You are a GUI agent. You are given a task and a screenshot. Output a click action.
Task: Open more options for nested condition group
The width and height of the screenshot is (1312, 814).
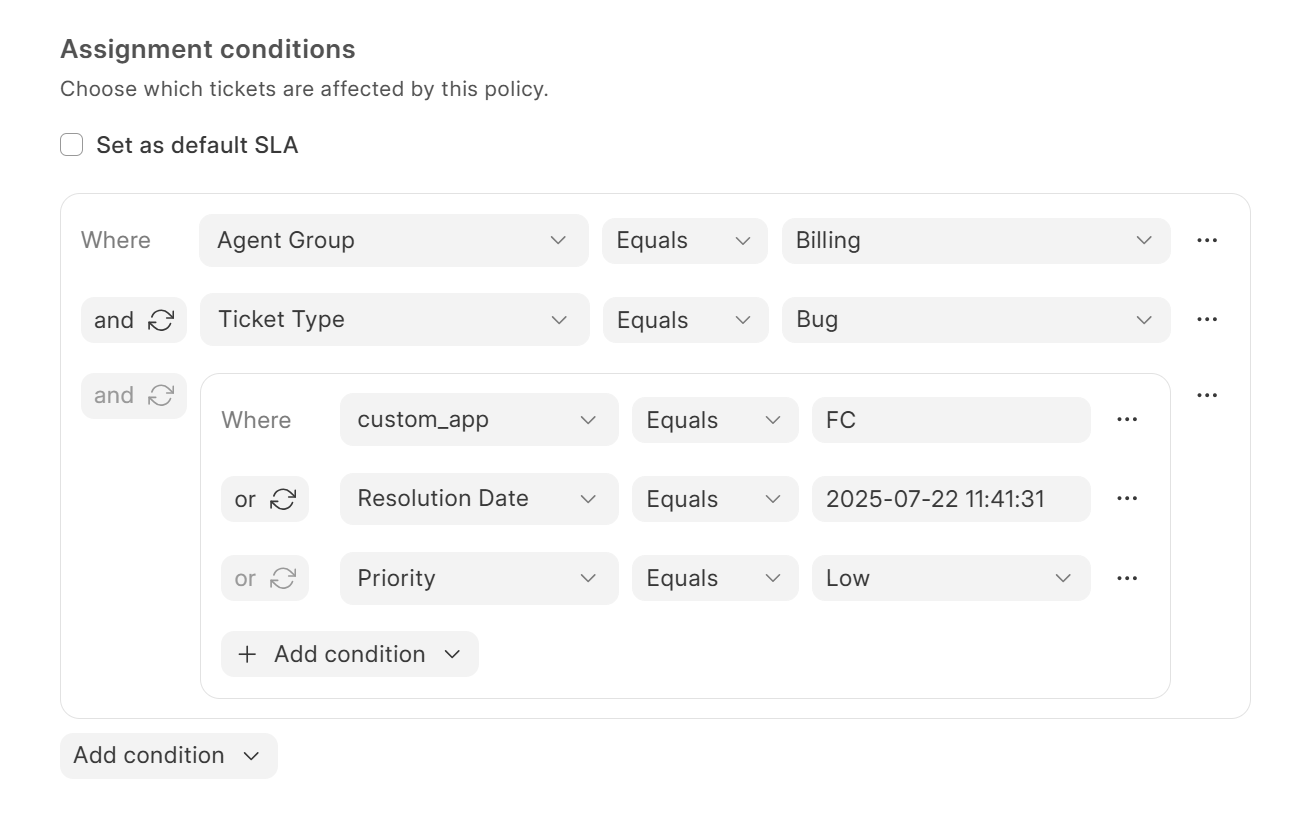click(x=1207, y=396)
